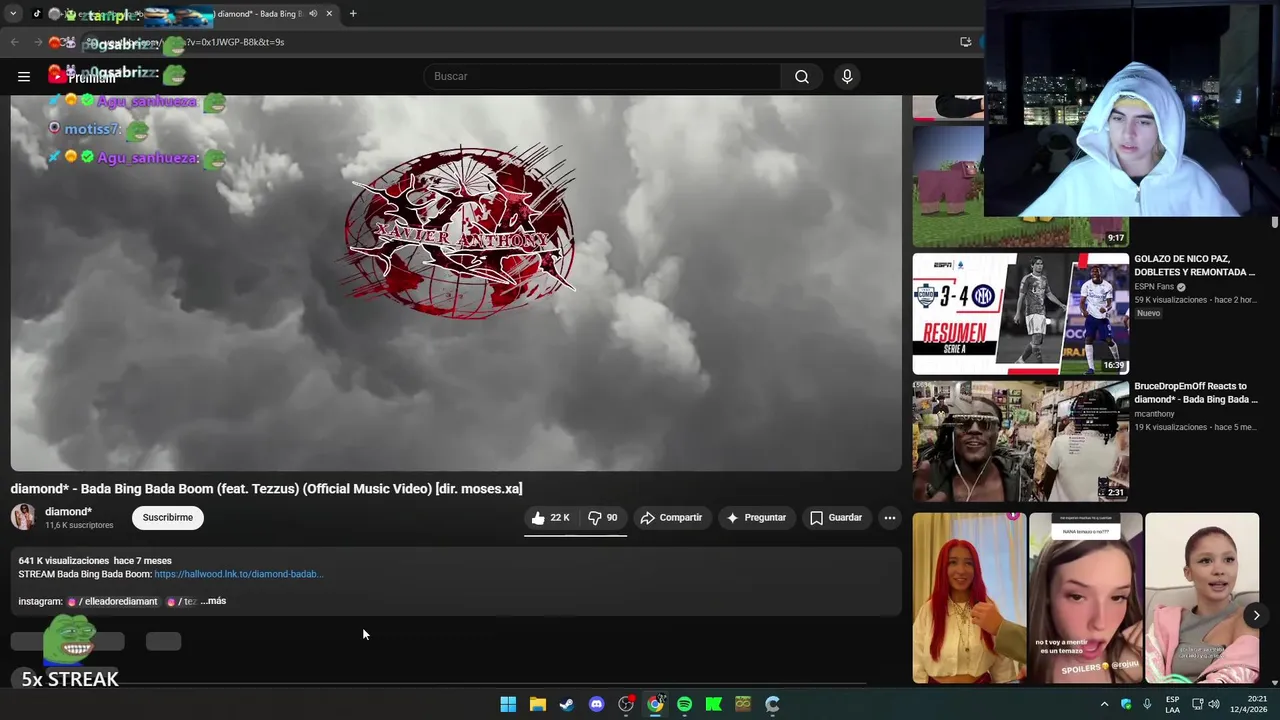Viewport: 1280px width, 720px height.
Task: Switch to the TikTok browser tab
Action: click(x=37, y=14)
